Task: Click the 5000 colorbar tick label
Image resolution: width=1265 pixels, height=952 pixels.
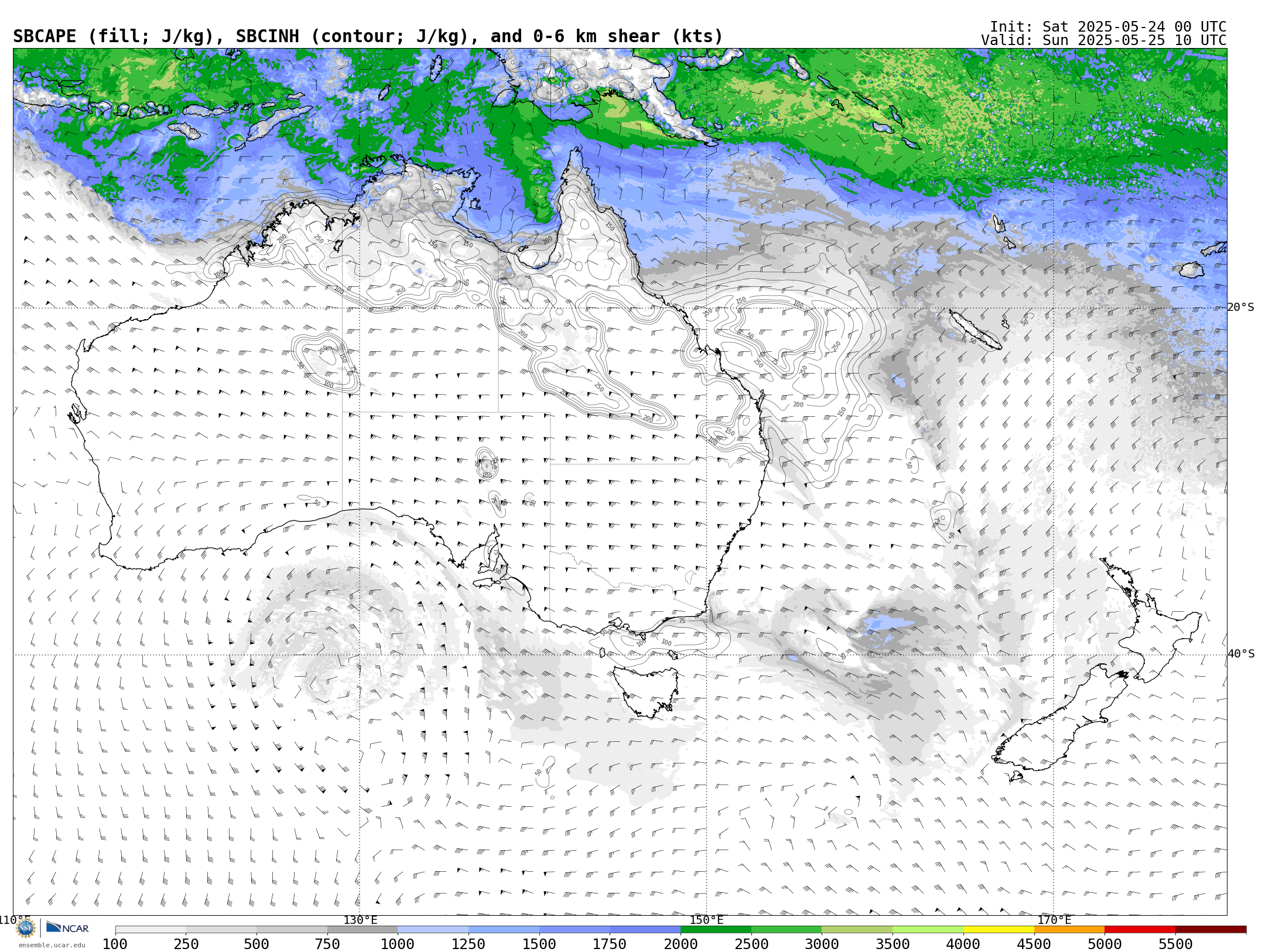Action: (1105, 944)
